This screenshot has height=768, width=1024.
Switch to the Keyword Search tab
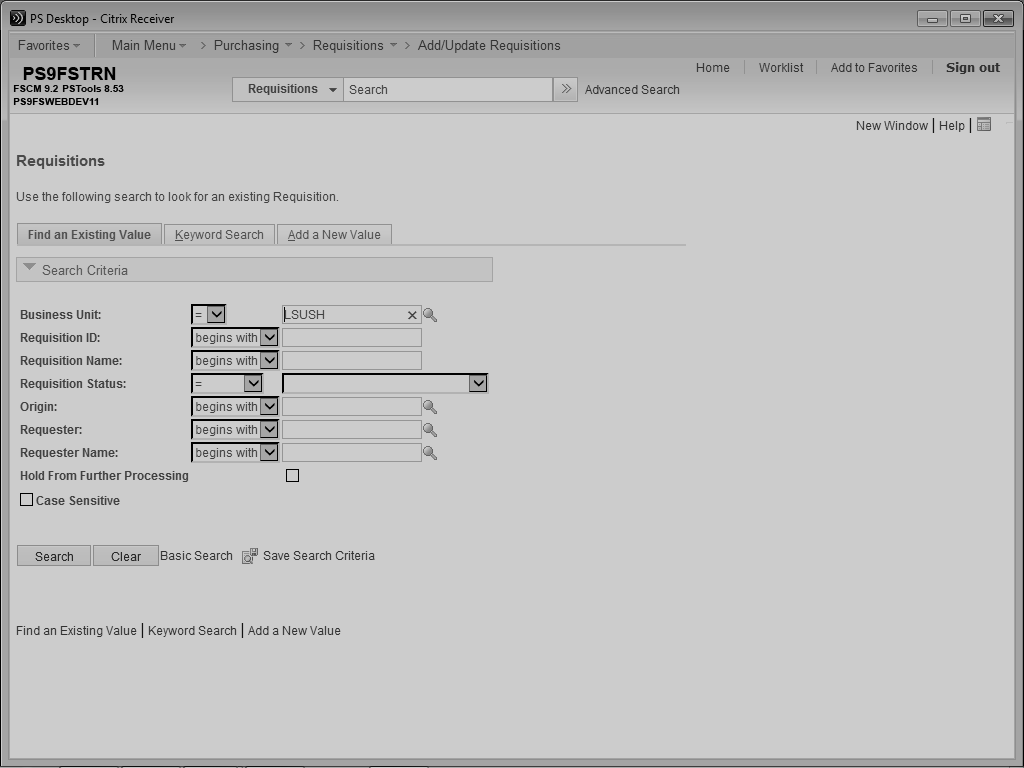[219, 235]
